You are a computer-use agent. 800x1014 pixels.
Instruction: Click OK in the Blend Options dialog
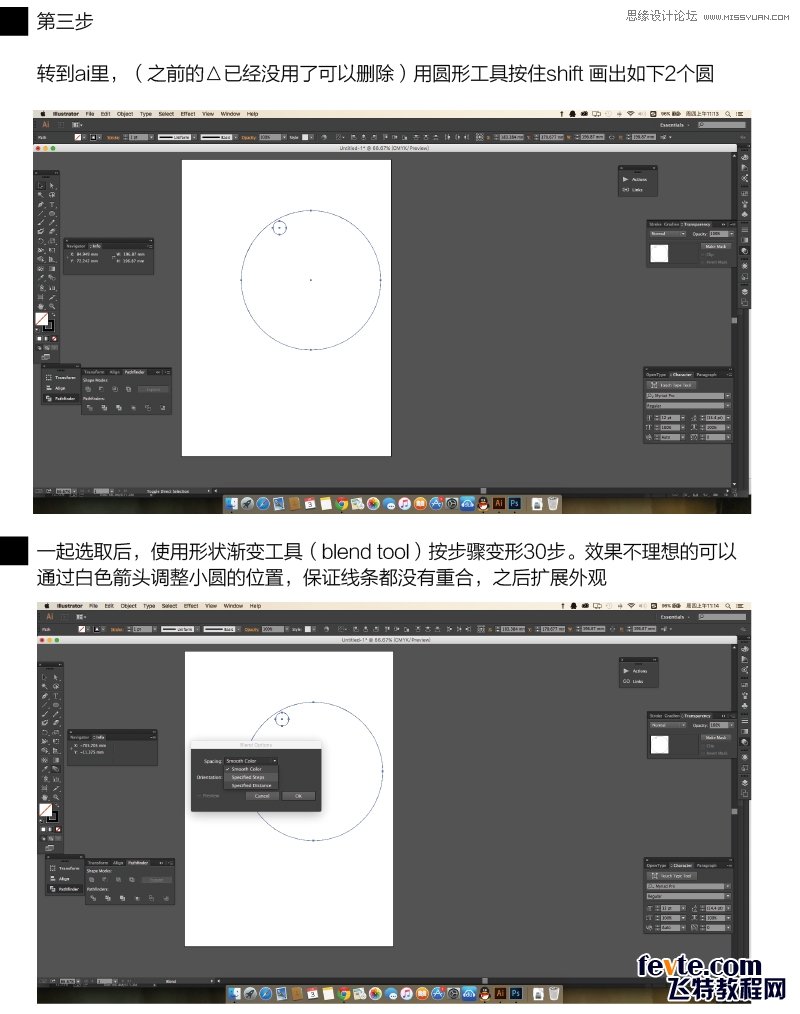point(298,796)
